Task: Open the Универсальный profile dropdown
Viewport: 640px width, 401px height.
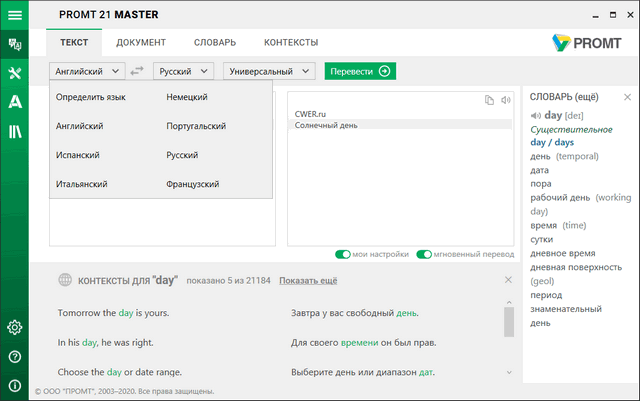Action: coord(269,71)
